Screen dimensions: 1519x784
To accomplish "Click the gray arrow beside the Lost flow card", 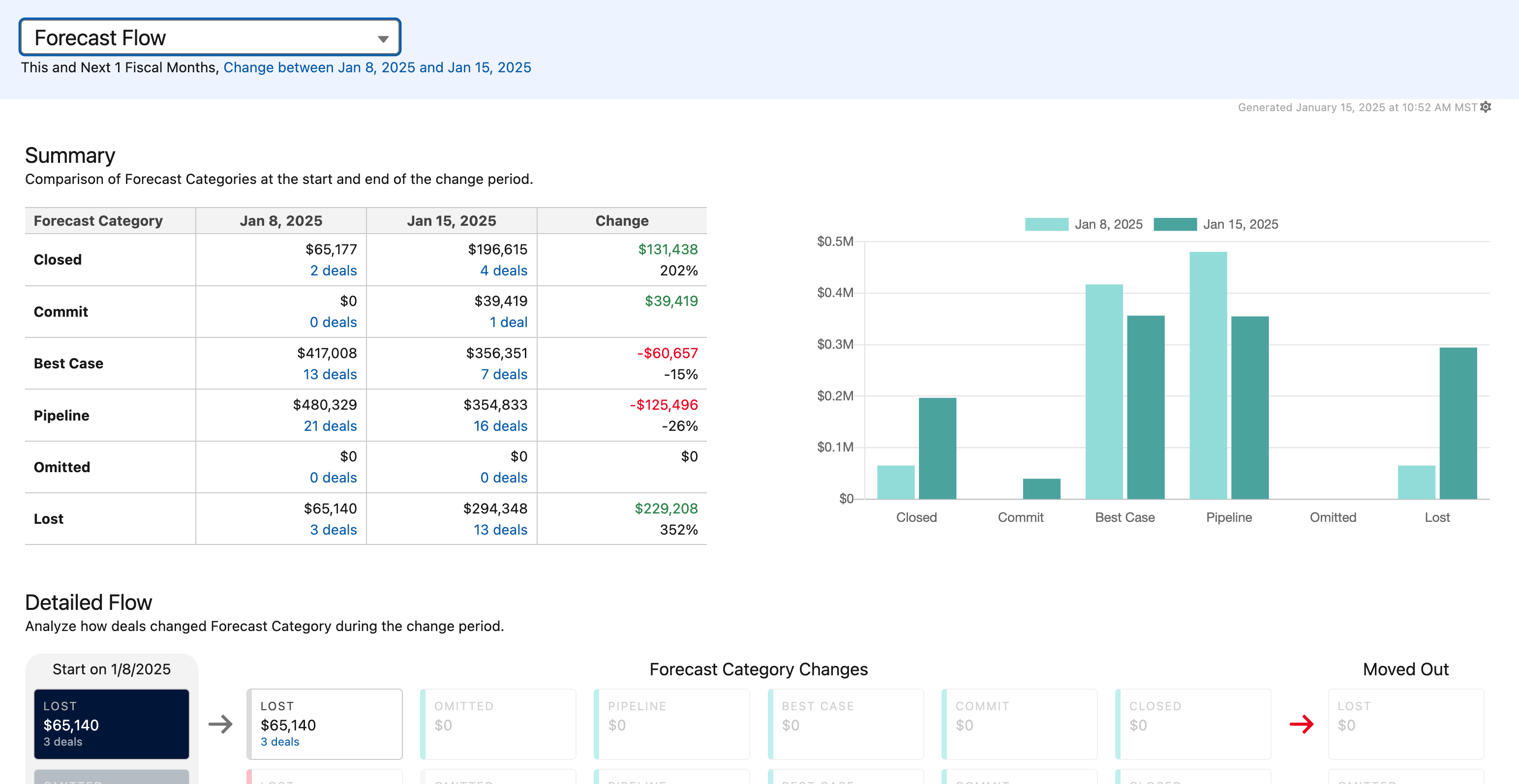I will coord(220,724).
